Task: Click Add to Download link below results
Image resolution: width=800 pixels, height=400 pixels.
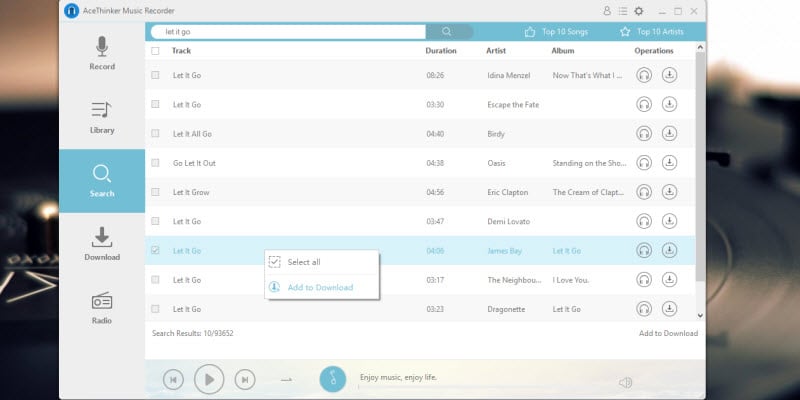Action: tap(668, 333)
